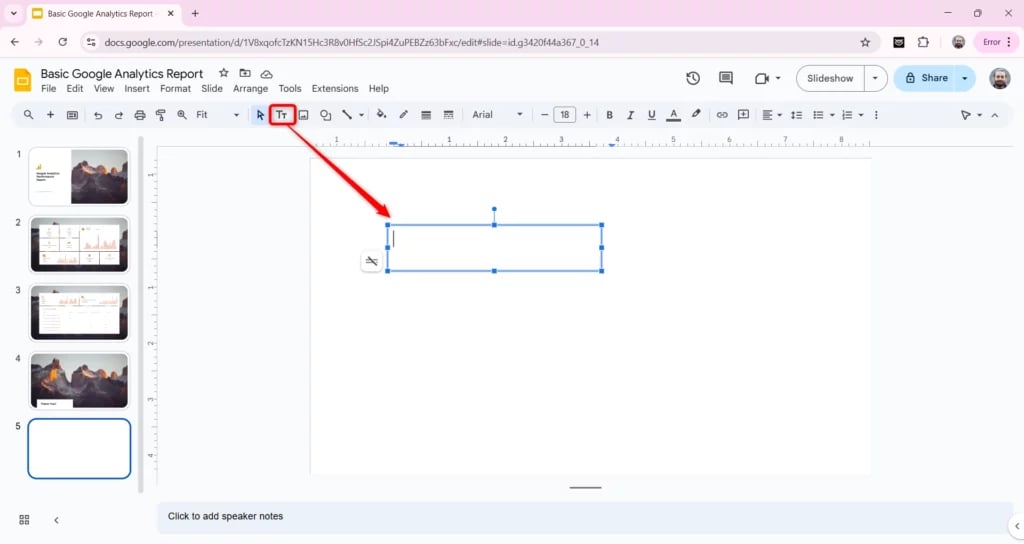Open the Shape tool
This screenshot has width=1024, height=544.
[325, 115]
